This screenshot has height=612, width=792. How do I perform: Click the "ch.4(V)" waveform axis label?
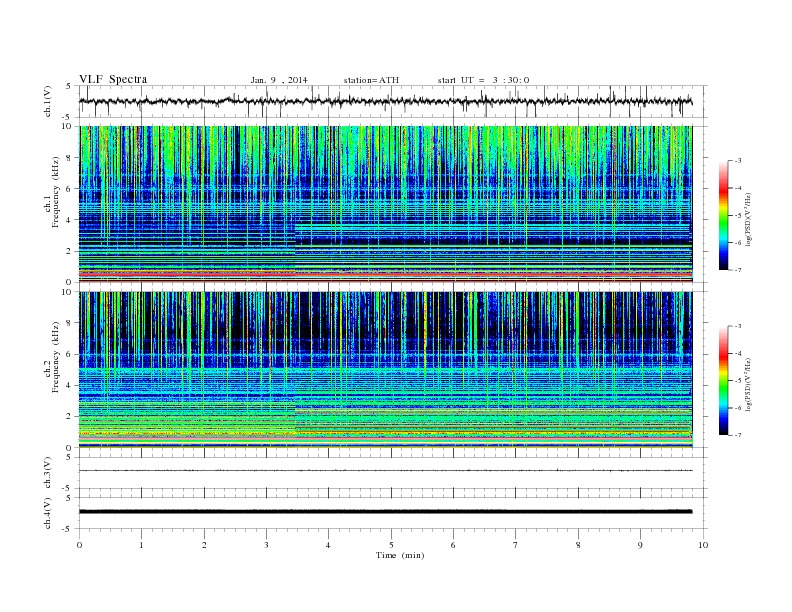[48, 513]
